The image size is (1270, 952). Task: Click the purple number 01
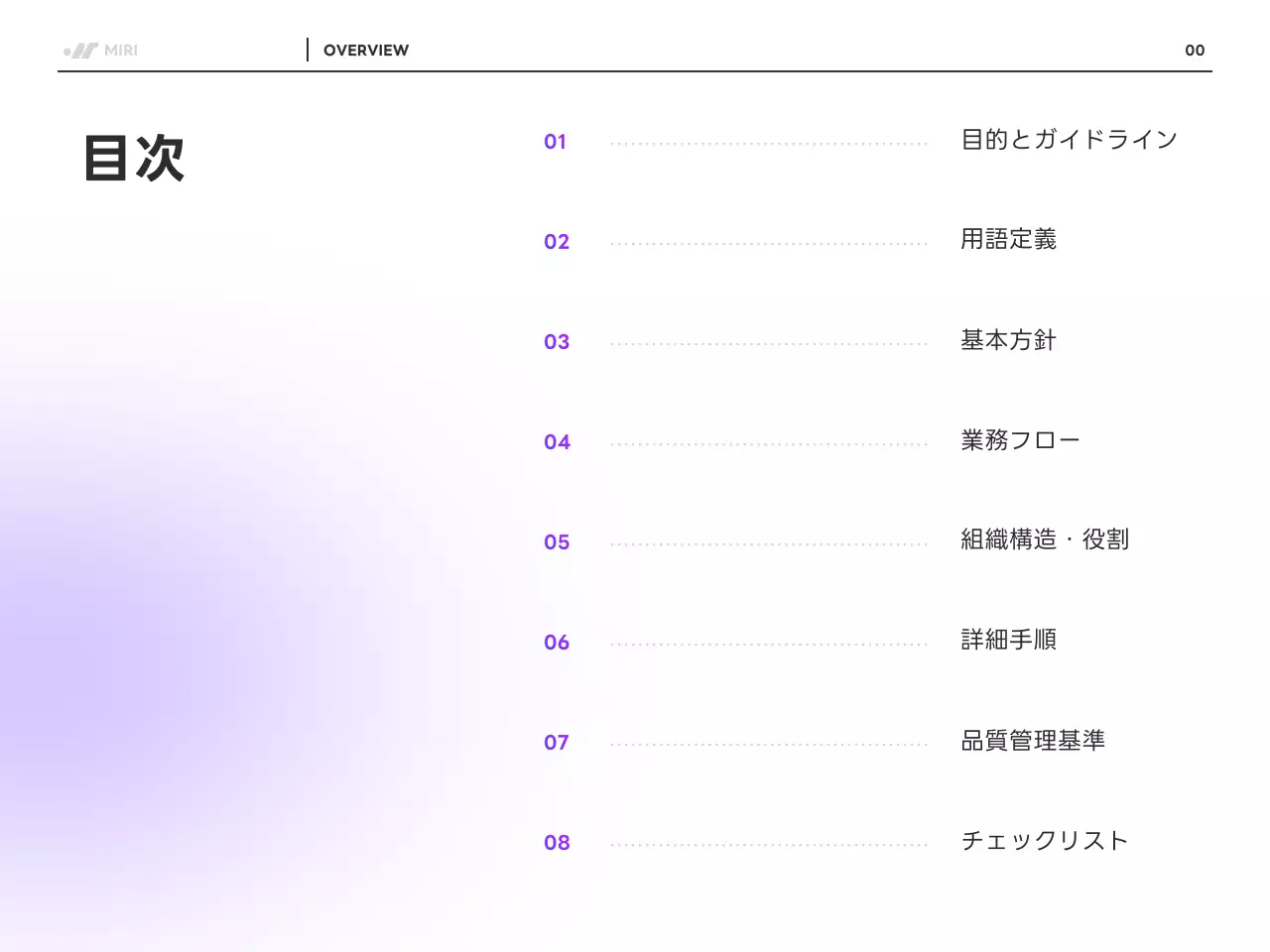[555, 142]
